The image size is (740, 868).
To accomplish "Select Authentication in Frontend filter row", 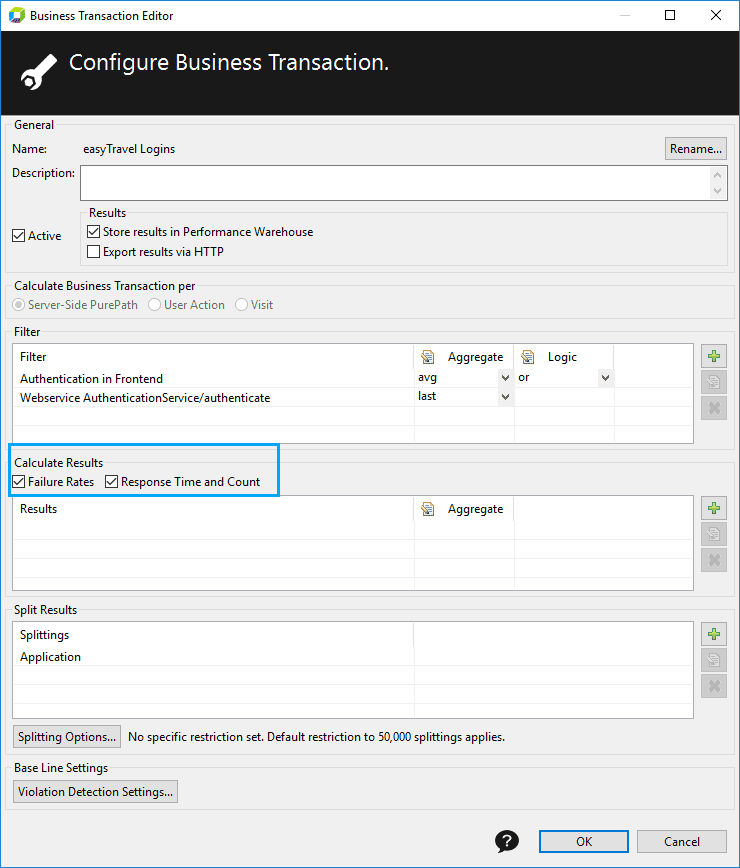I will (214, 379).
